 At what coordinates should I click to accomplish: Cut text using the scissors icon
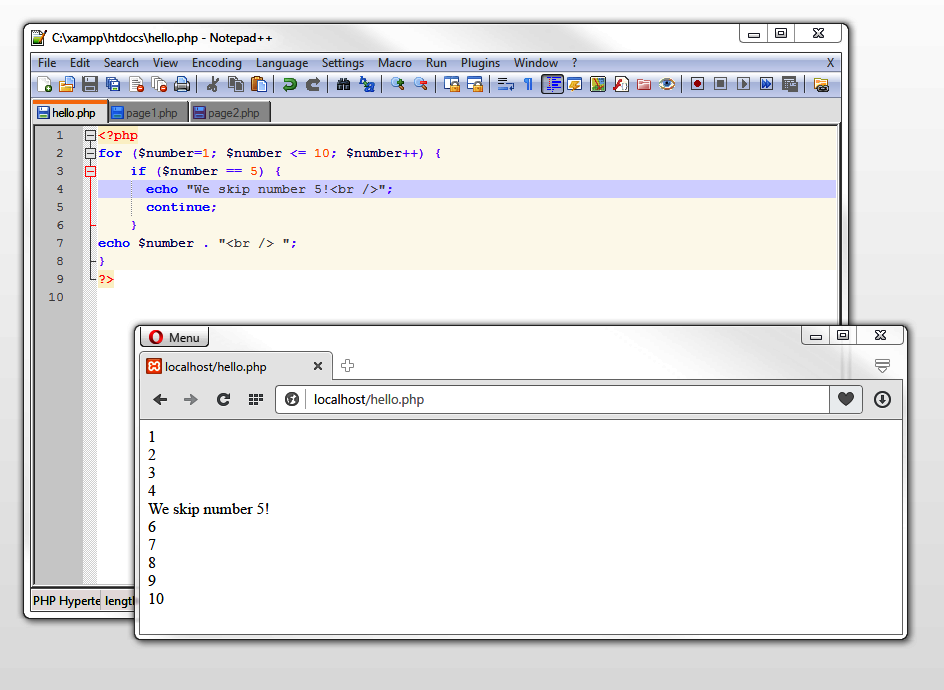tap(212, 84)
